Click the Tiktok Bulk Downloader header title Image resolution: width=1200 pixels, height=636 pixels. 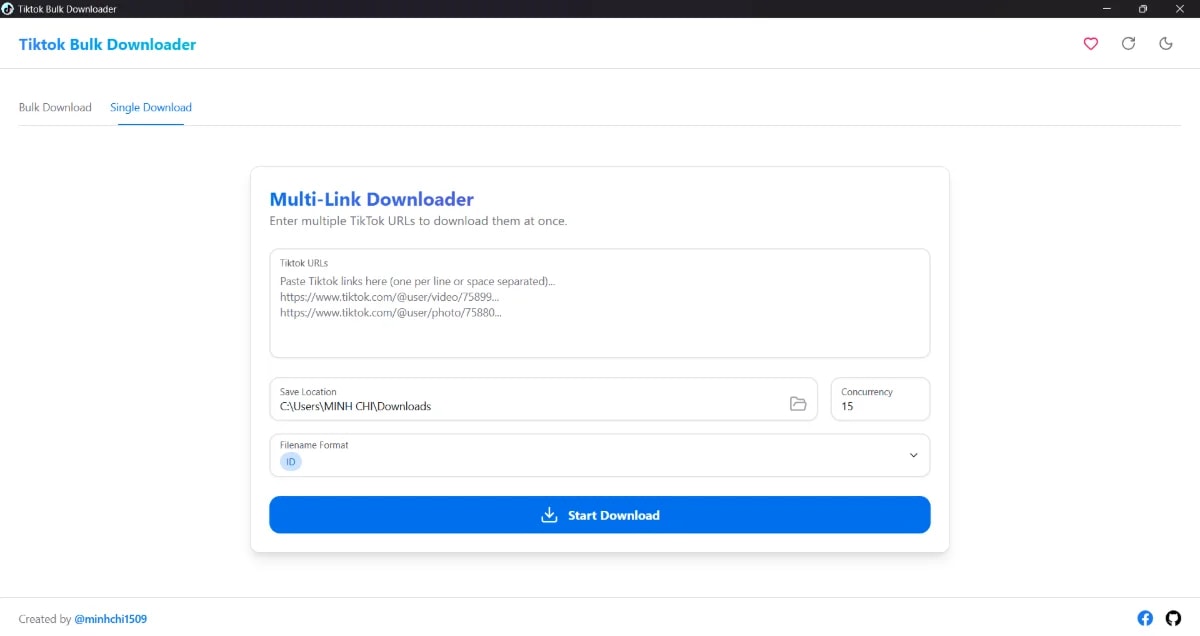click(107, 44)
